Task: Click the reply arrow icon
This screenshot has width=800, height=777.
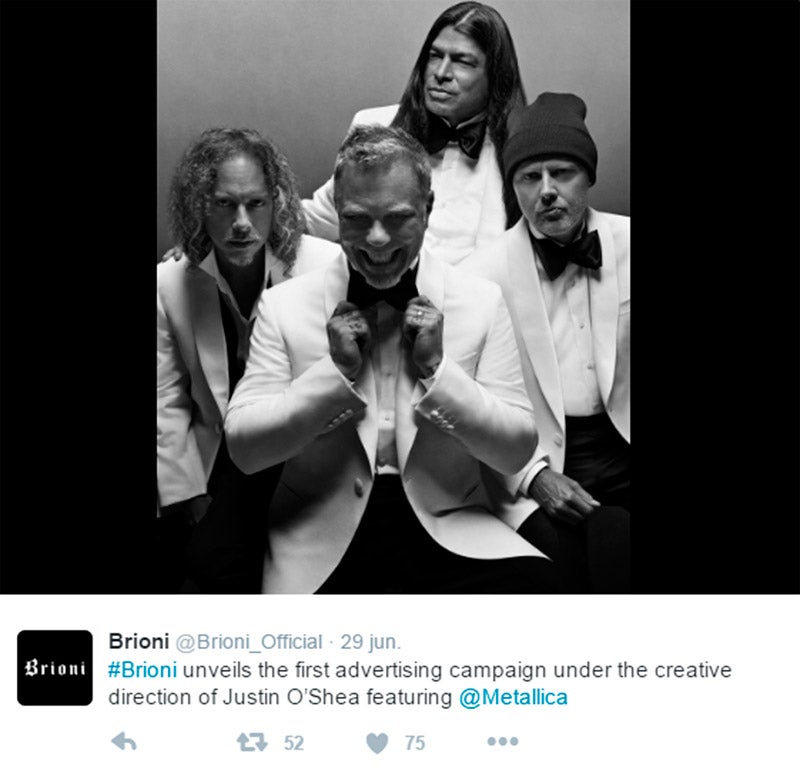Action: click(124, 741)
